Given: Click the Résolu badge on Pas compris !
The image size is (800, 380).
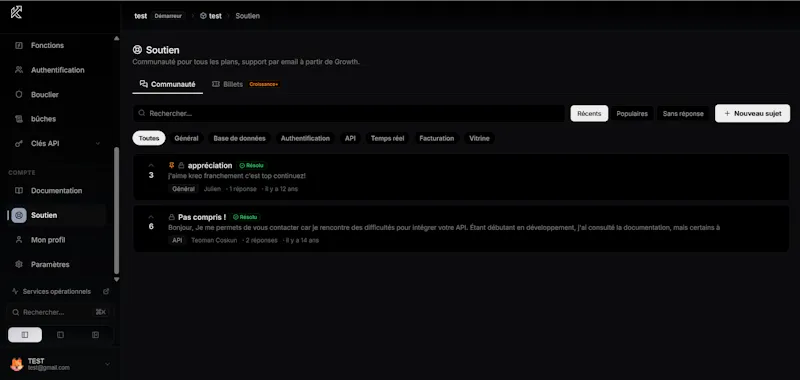Looking at the screenshot, I should [x=245, y=217].
